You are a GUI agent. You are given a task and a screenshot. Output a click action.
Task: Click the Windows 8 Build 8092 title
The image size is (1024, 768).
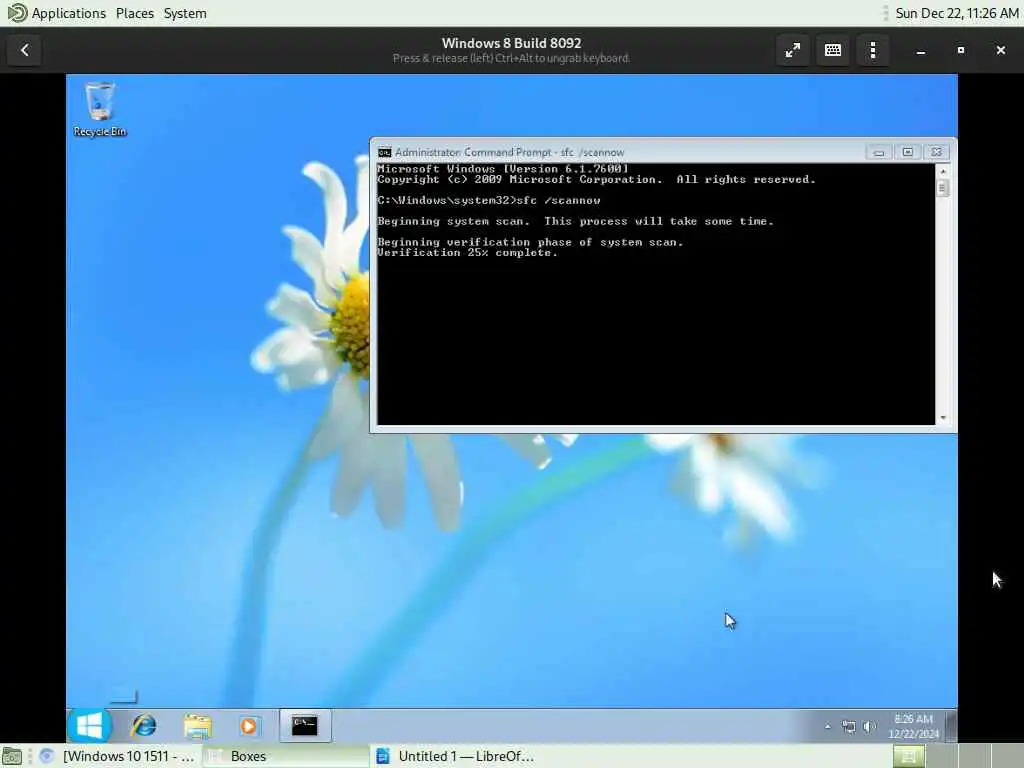coord(511,43)
